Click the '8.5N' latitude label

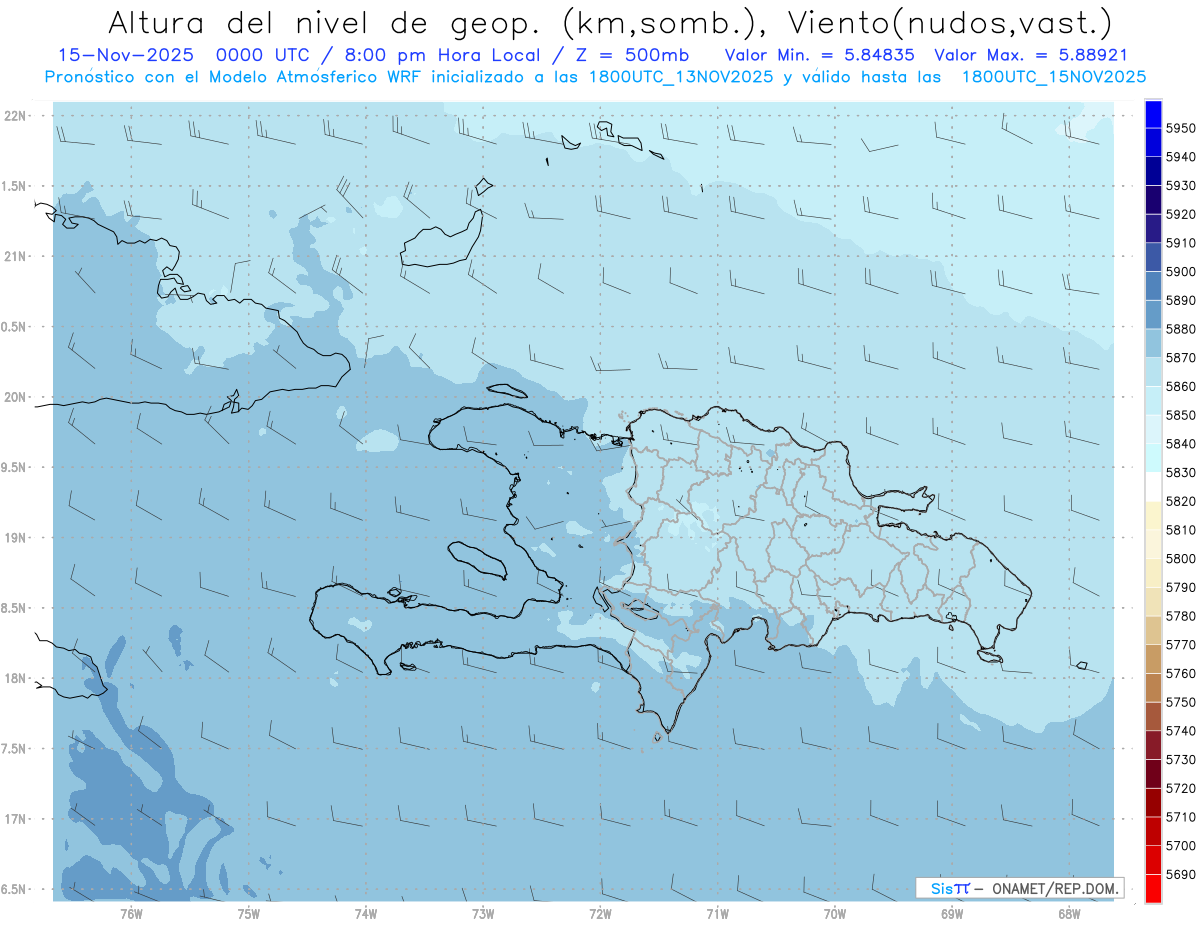[14, 608]
